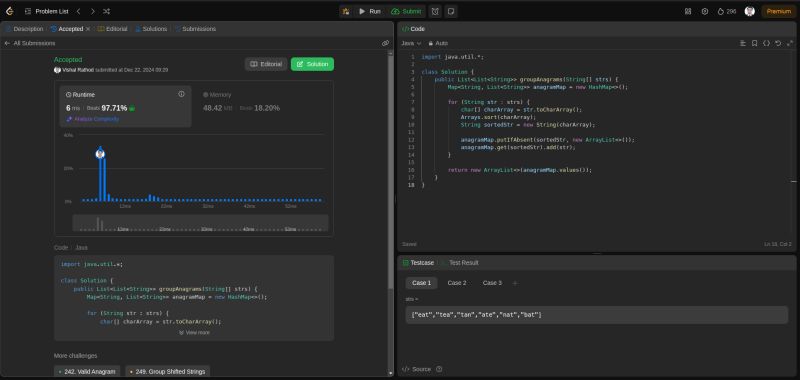This screenshot has width=800, height=380.
Task: Open the Source link at bottom
Action: click(417, 369)
